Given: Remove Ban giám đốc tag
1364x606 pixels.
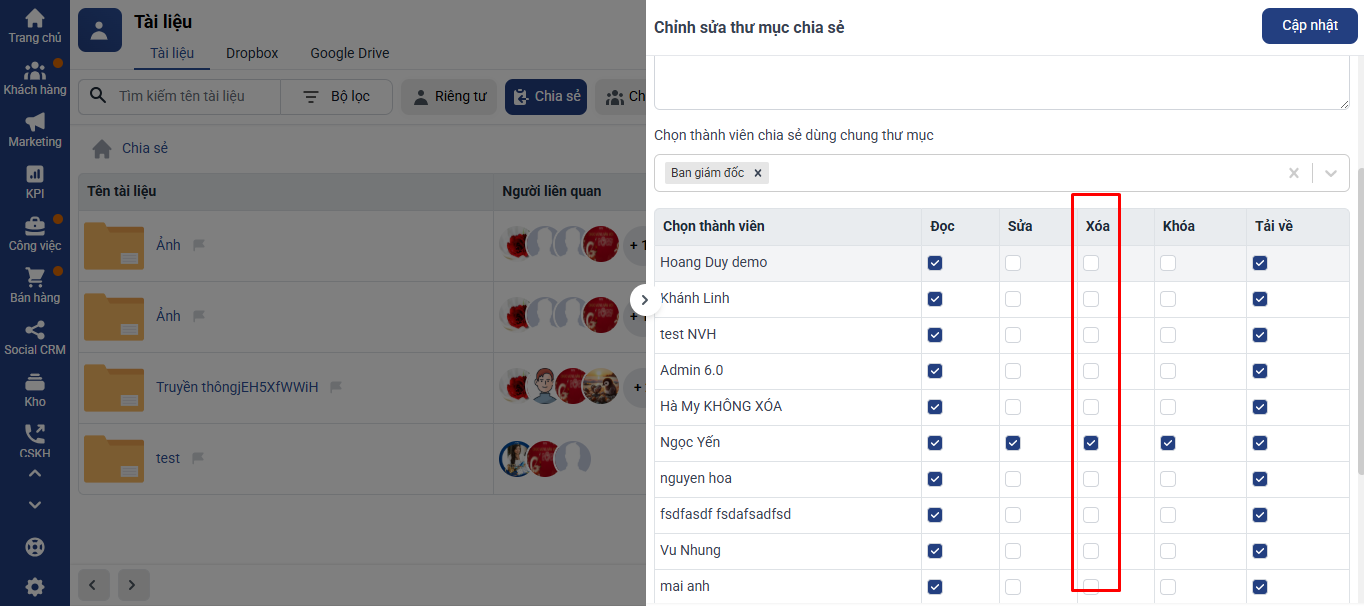Looking at the screenshot, I should (758, 173).
